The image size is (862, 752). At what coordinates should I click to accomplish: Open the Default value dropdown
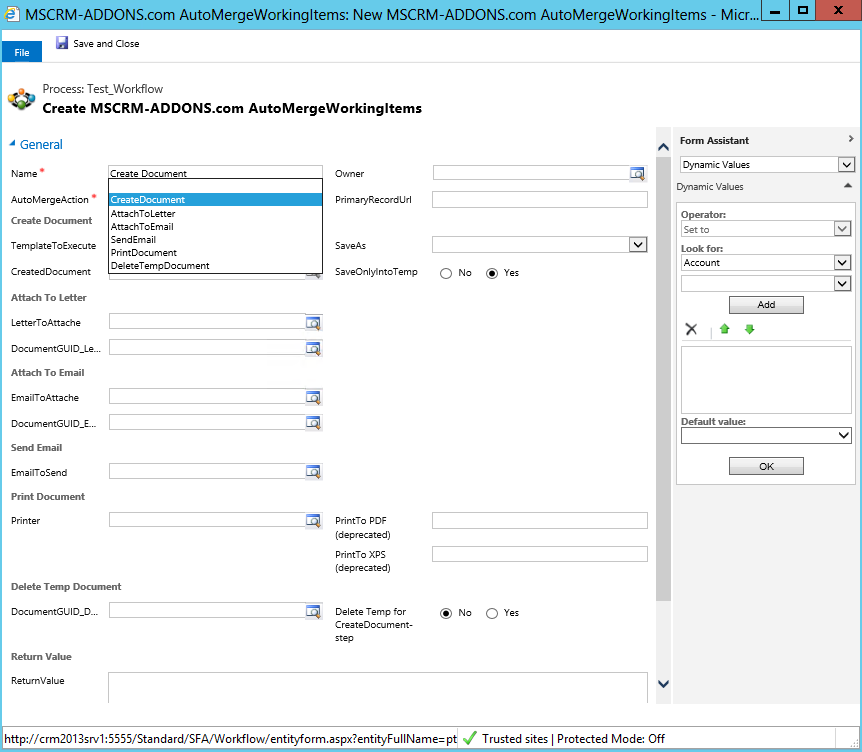[x=843, y=435]
